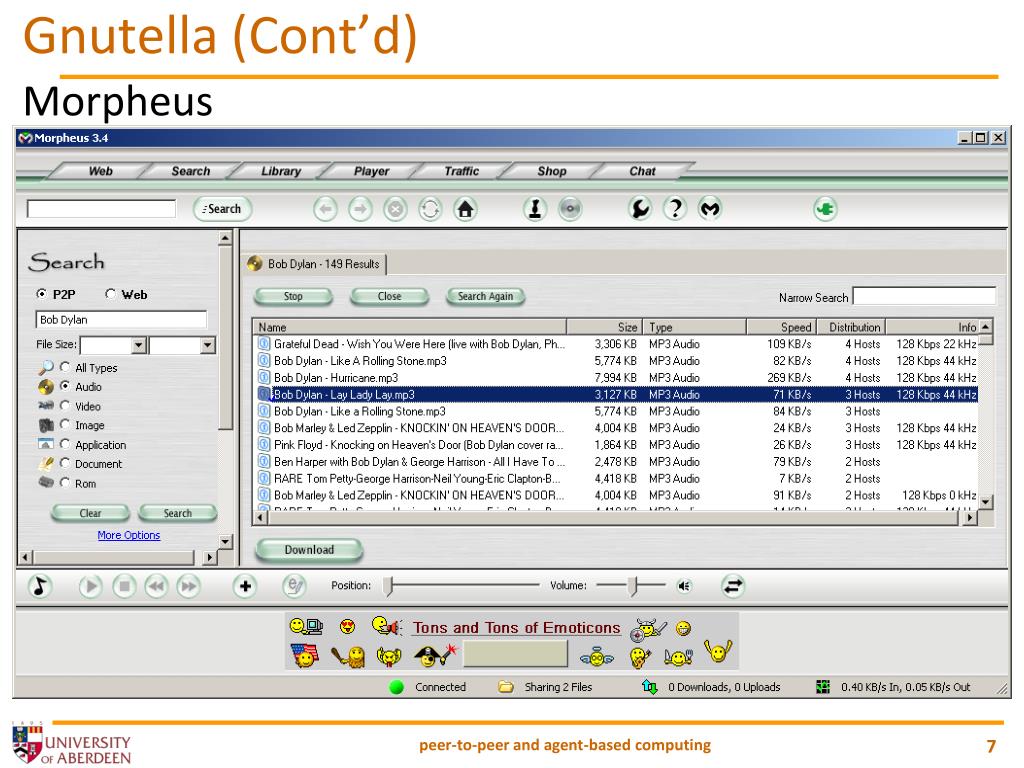This screenshot has width=1024, height=768.
Task: Click the bandwidth network status icon
Action: (x=823, y=687)
